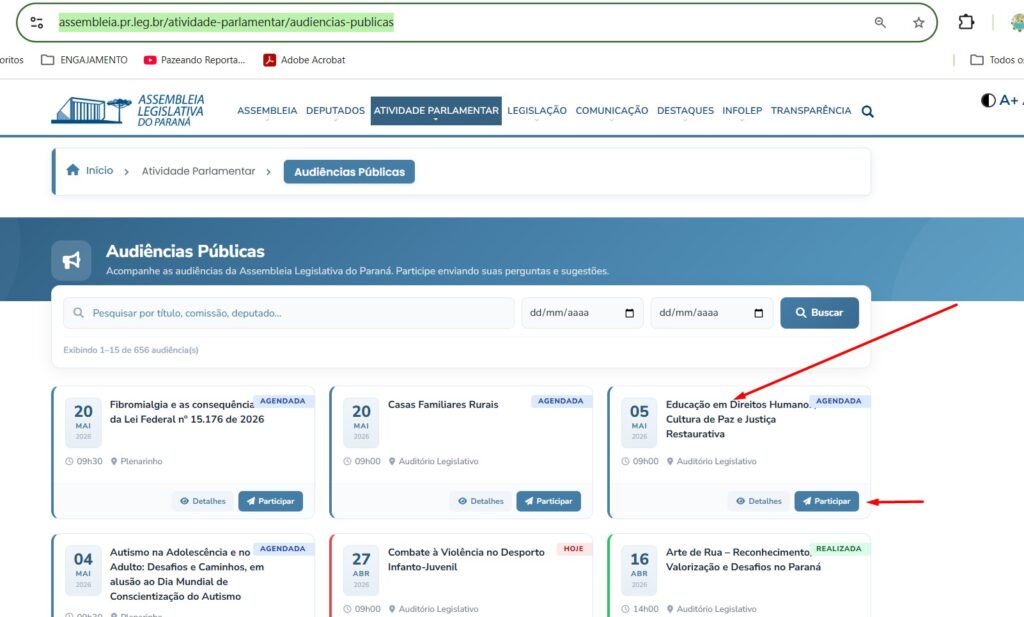Open the site search magnifier icon
Viewport: 1024px width, 617px height.
click(x=867, y=111)
